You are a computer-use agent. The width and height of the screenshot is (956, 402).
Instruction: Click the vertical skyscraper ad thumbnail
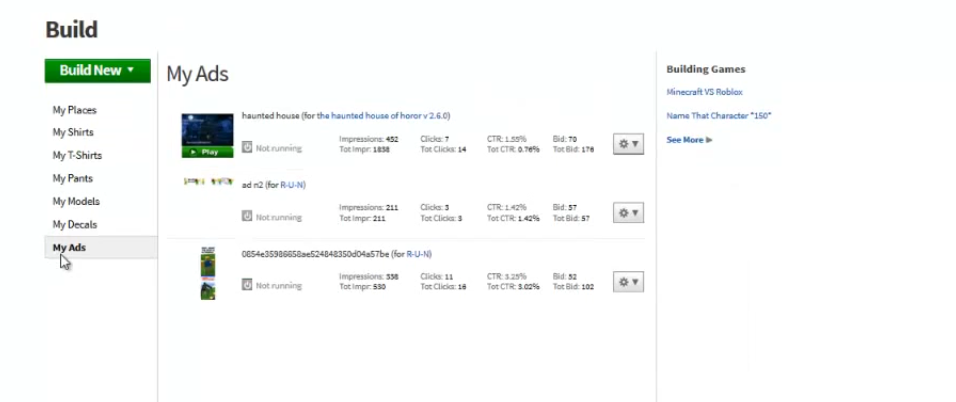pos(207,273)
